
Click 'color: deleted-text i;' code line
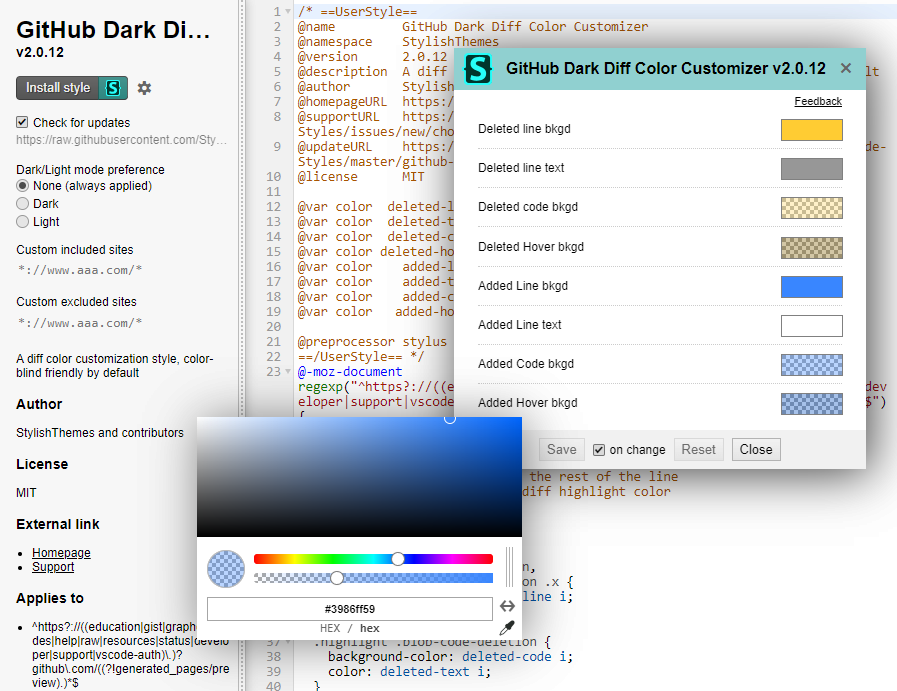409,672
